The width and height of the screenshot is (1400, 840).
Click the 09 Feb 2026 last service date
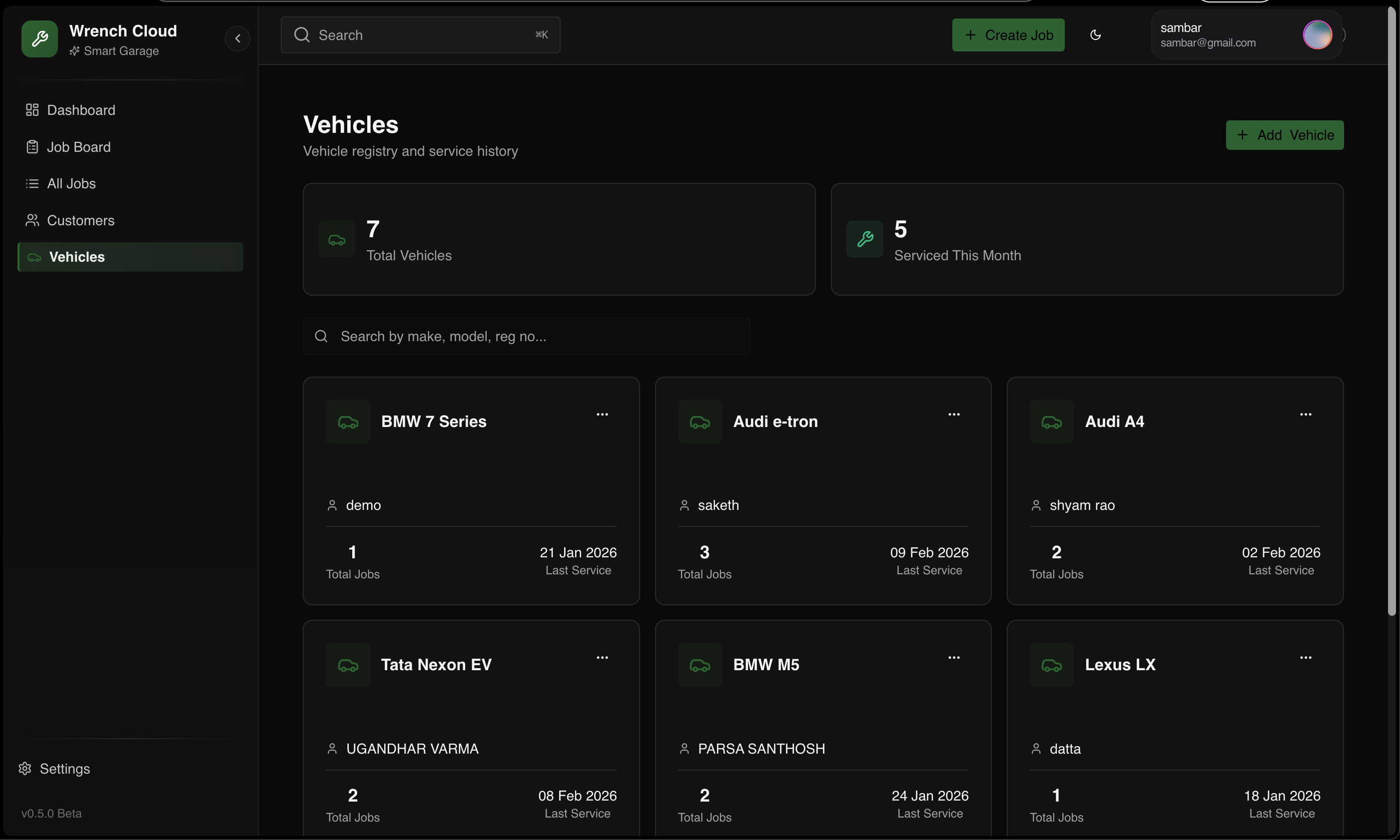[929, 552]
